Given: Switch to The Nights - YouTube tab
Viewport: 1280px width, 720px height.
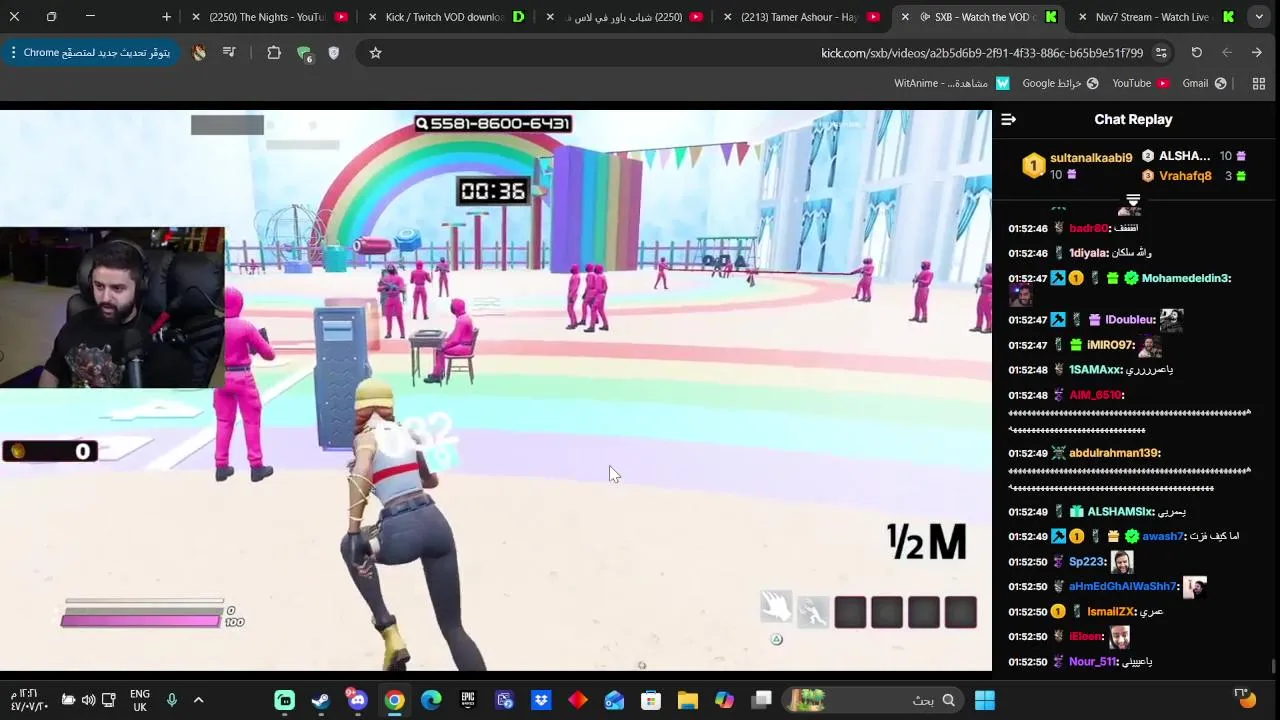Looking at the screenshot, I should [268, 17].
